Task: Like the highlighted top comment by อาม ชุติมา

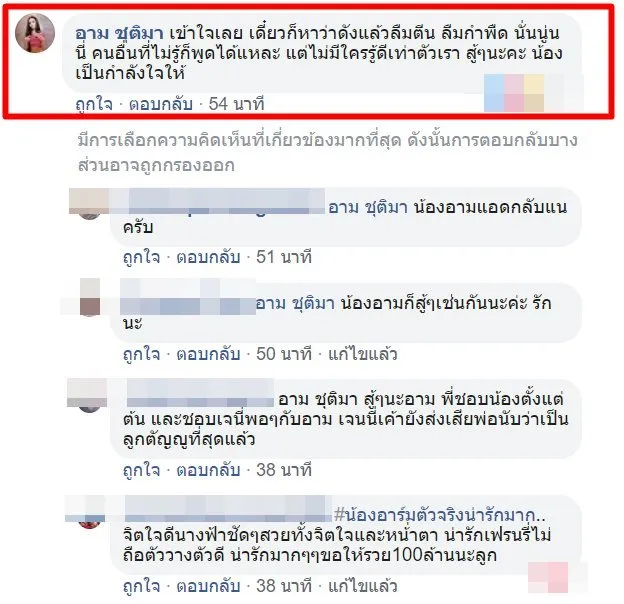Action: (x=94, y=104)
